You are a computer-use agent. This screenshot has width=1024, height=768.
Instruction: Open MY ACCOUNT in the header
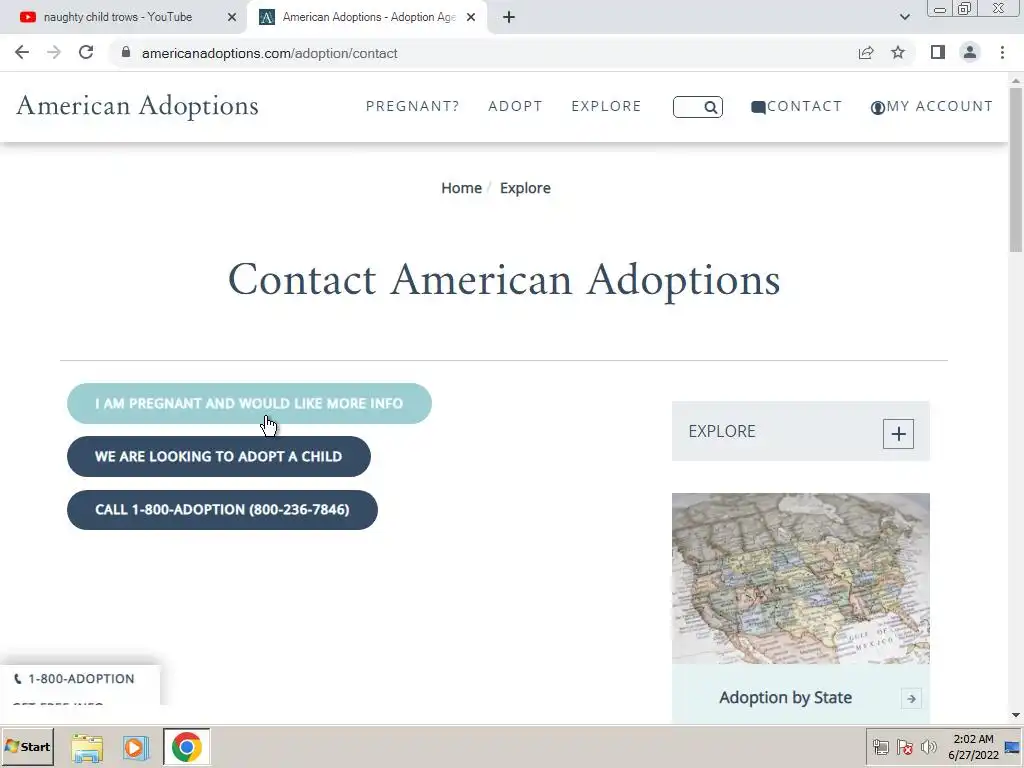point(932,106)
